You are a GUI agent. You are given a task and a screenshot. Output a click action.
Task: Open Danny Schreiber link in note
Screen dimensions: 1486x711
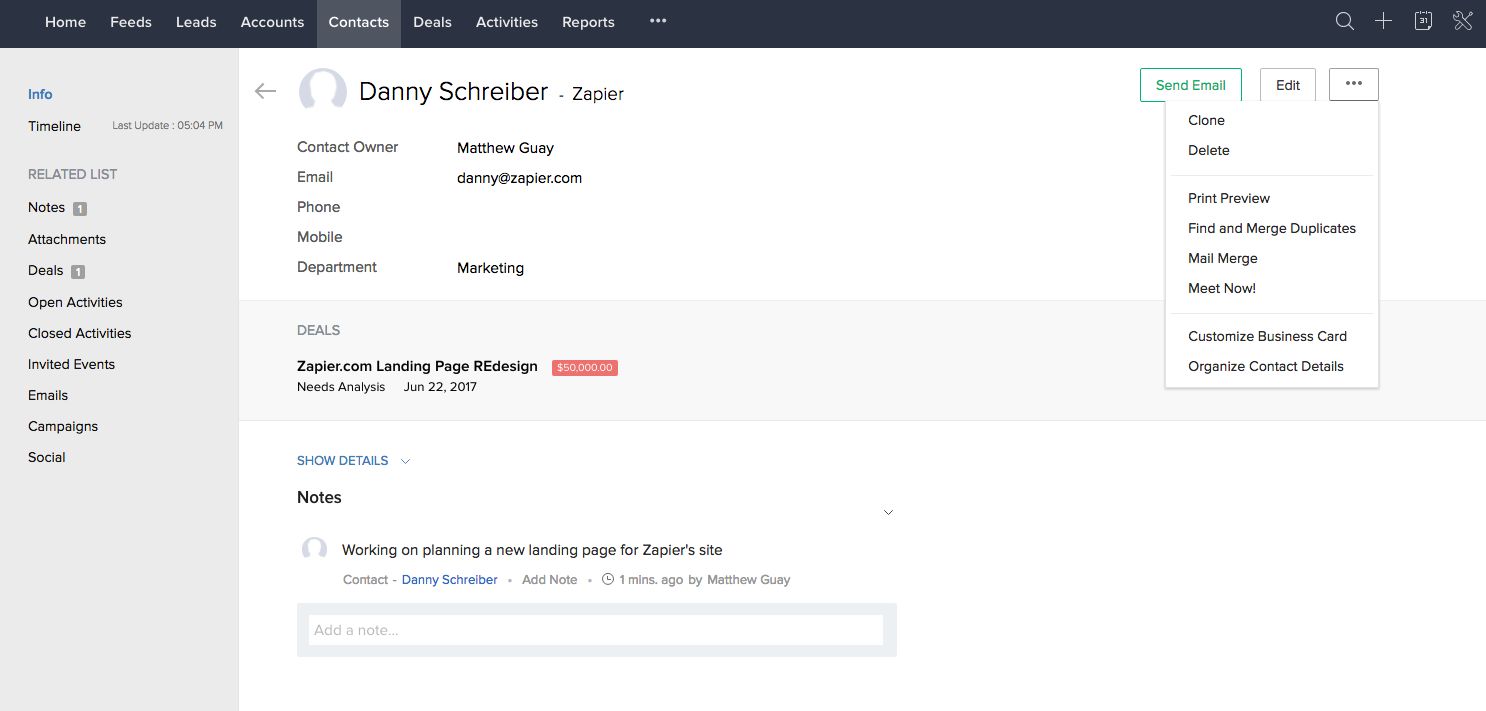449,580
